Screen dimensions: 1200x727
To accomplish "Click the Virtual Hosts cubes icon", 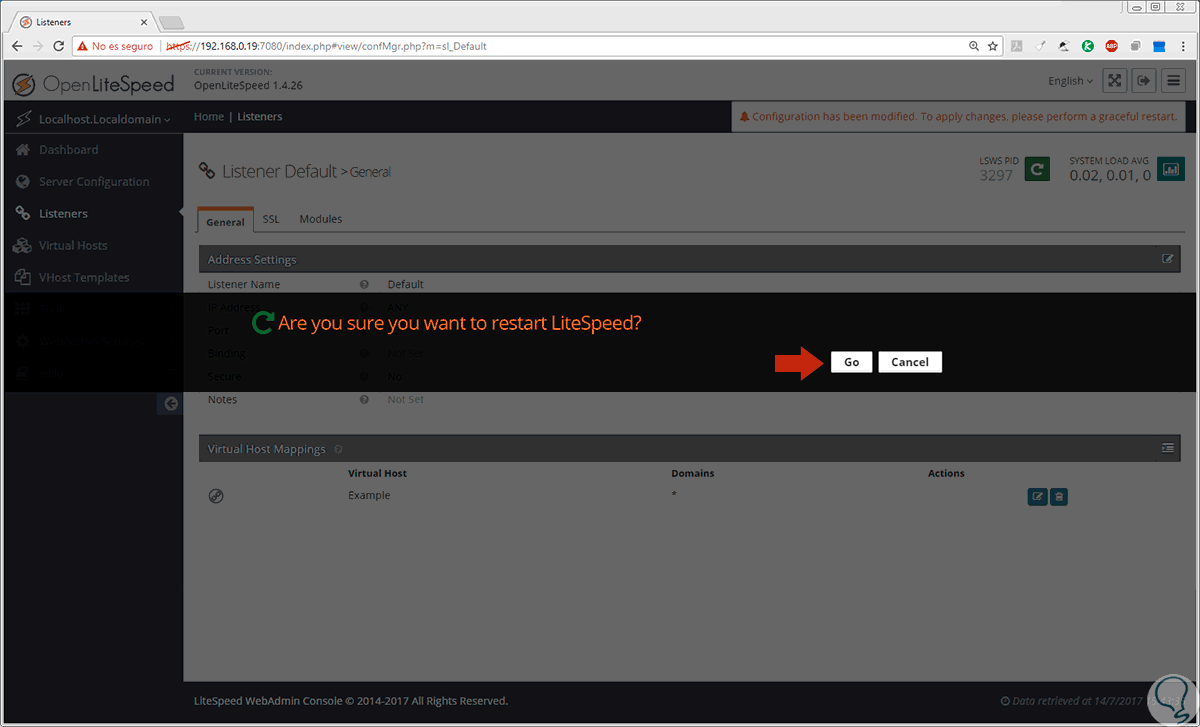I will [23, 246].
